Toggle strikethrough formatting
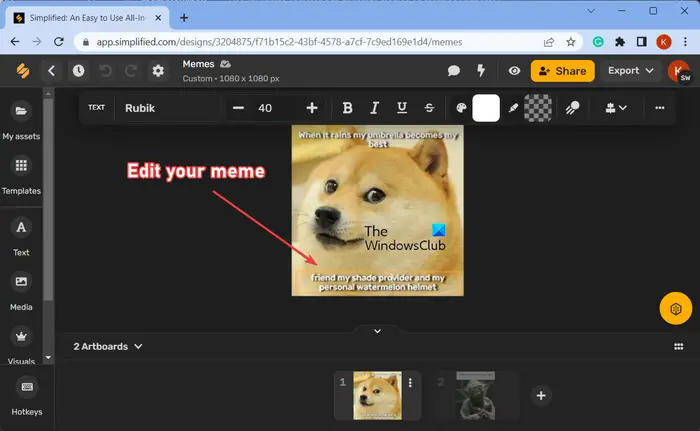700x431 pixels. (429, 108)
